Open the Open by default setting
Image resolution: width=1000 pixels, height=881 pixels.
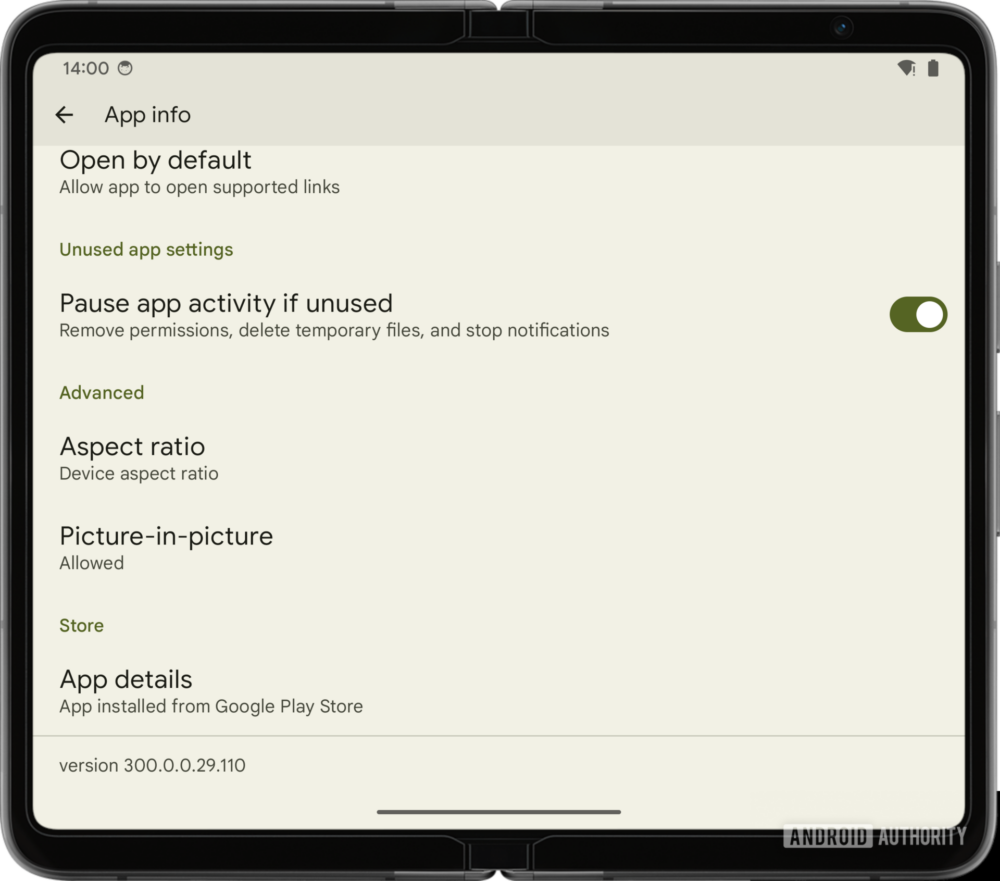(x=499, y=172)
